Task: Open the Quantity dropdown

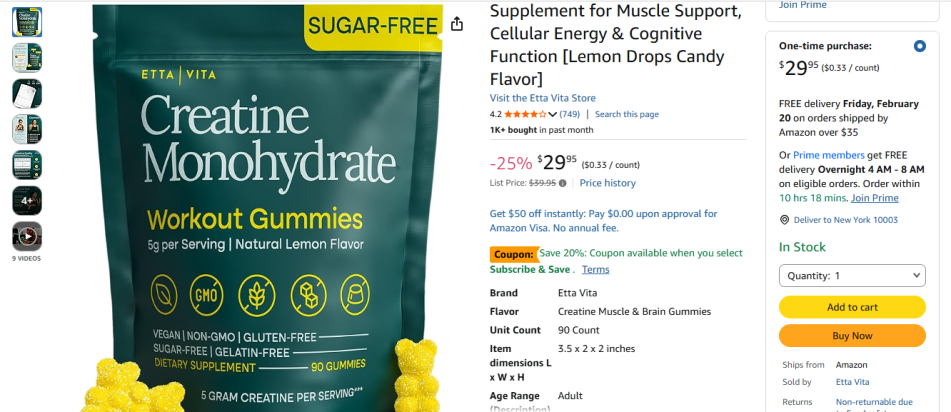Action: point(852,275)
